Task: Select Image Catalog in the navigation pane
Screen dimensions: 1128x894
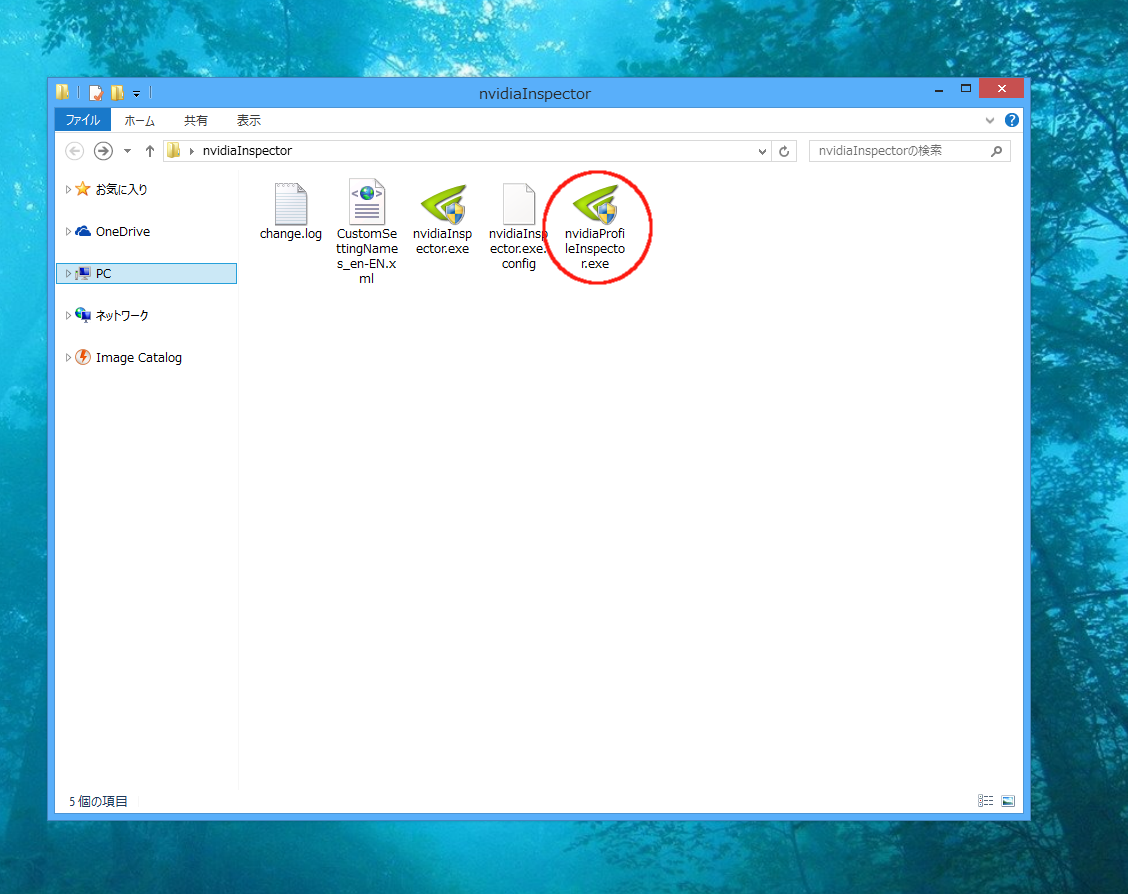Action: [139, 357]
